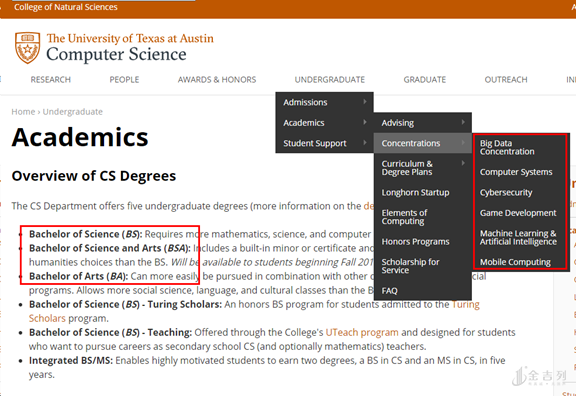576x396 pixels.
Task: Click the Computer Science site title
Action: click(116, 54)
